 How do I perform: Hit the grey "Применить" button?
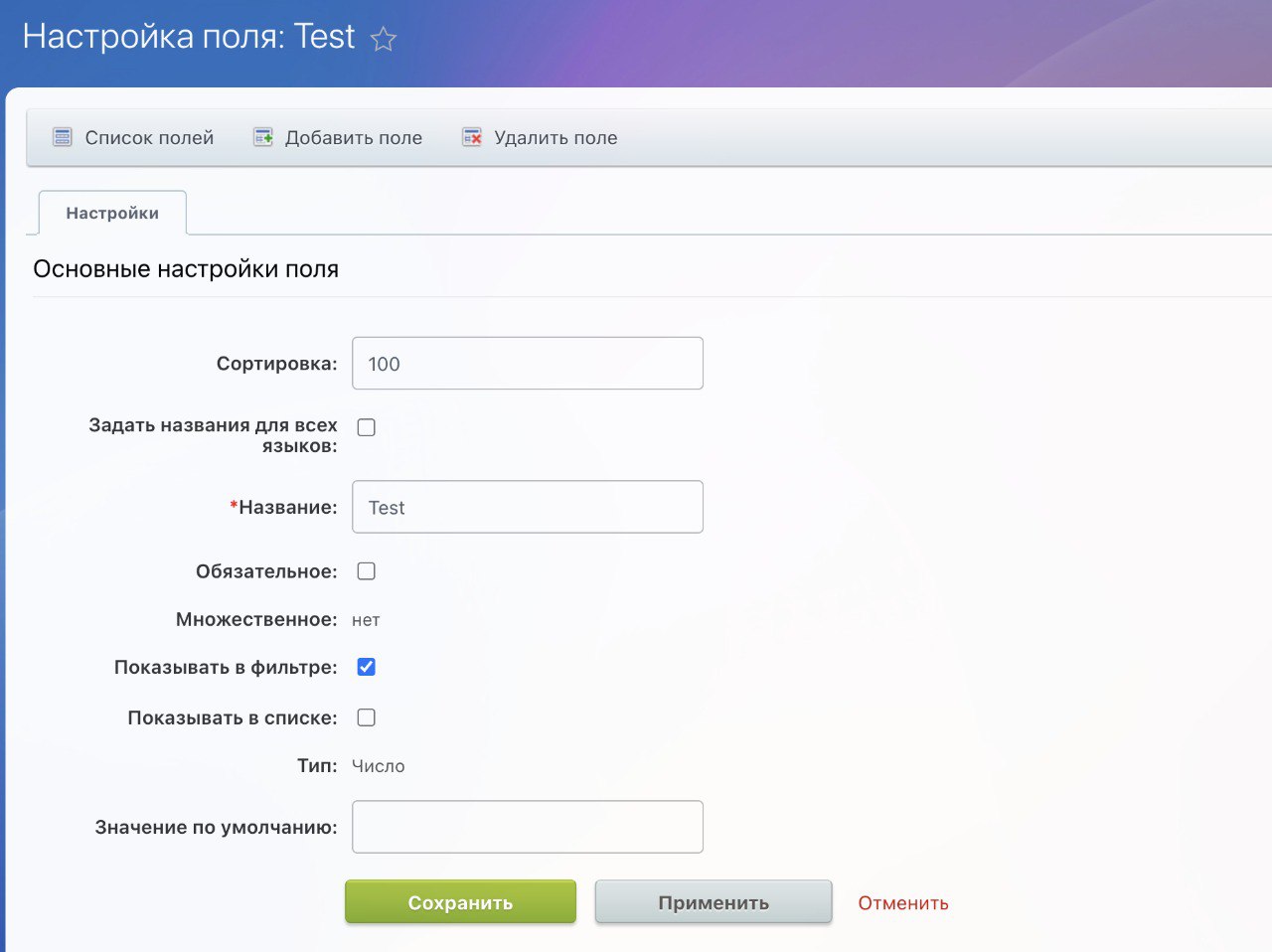[713, 902]
